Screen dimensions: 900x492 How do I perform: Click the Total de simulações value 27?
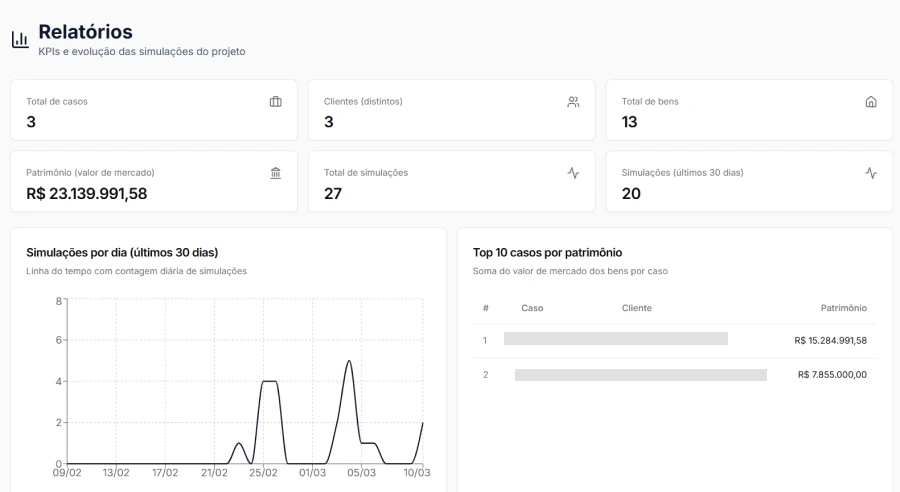(x=333, y=194)
